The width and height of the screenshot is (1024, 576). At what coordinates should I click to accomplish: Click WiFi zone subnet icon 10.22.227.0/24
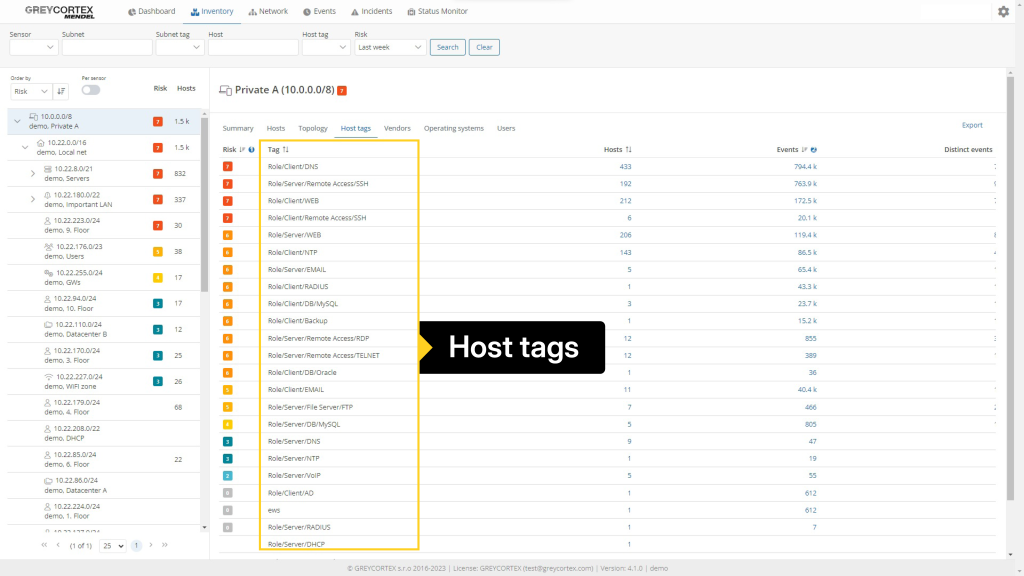coord(48,376)
